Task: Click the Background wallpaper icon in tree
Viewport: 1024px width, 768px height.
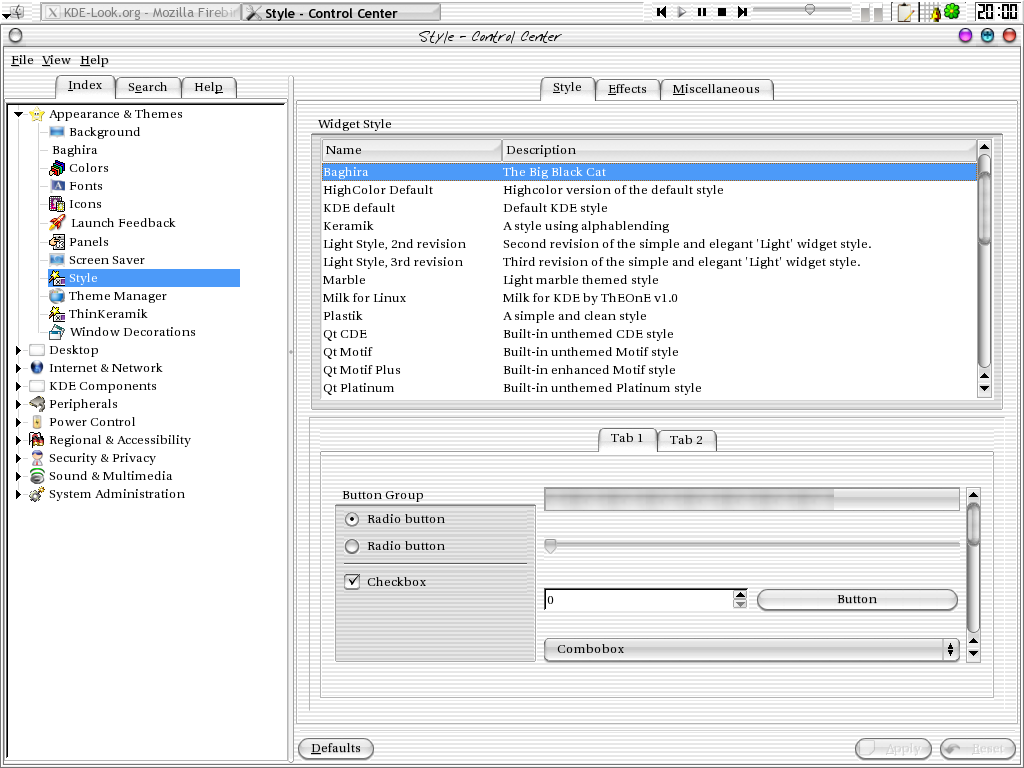Action: tap(57, 132)
